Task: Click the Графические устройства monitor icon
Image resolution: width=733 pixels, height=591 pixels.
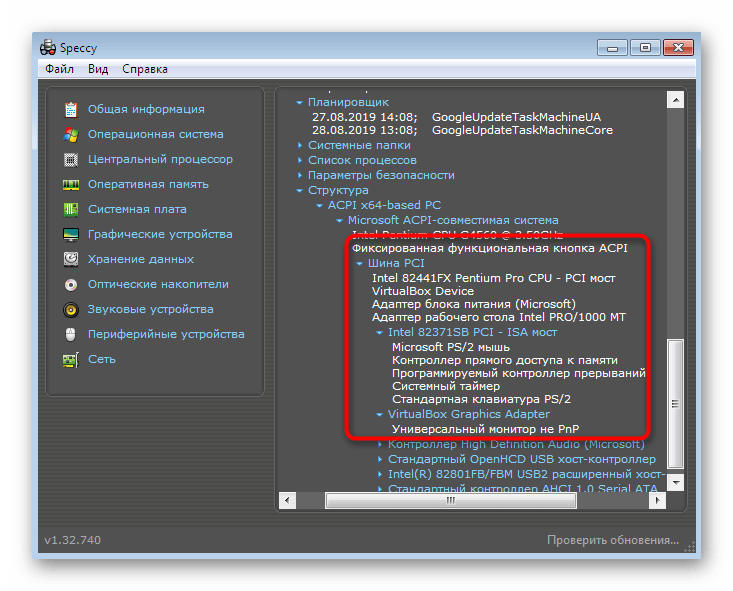Action: pos(71,234)
